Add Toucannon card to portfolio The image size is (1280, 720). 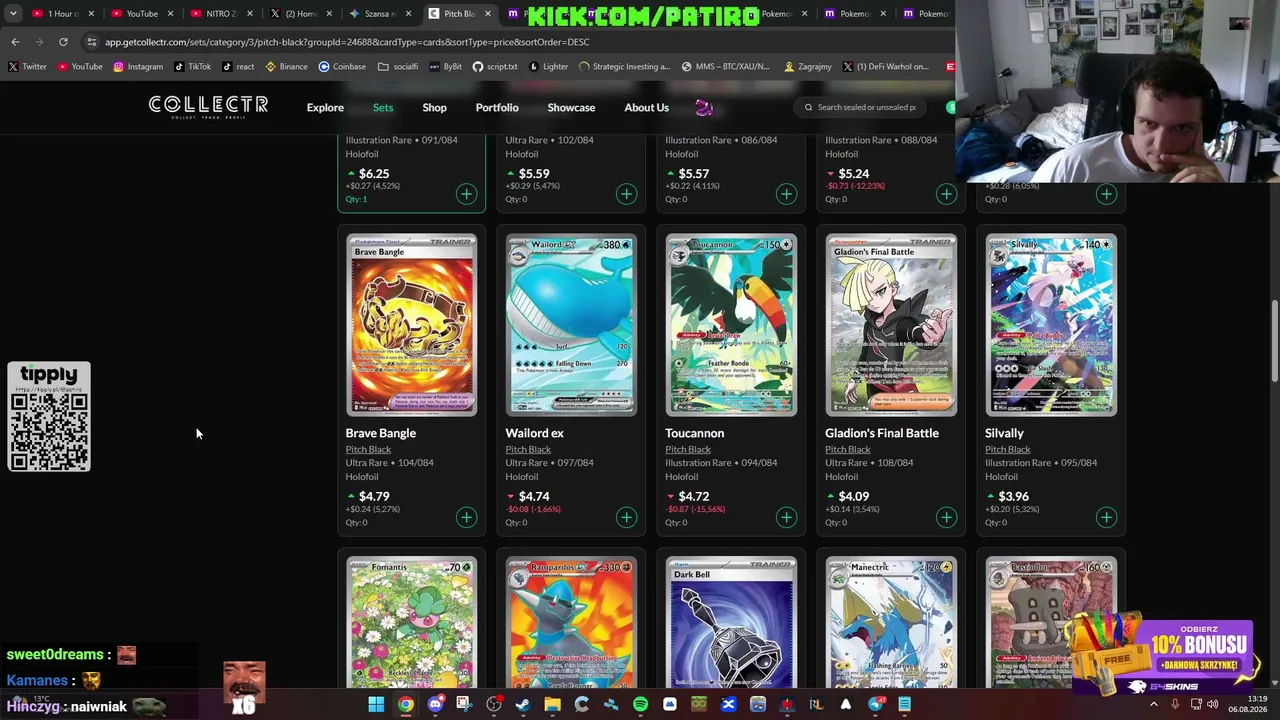tap(786, 517)
